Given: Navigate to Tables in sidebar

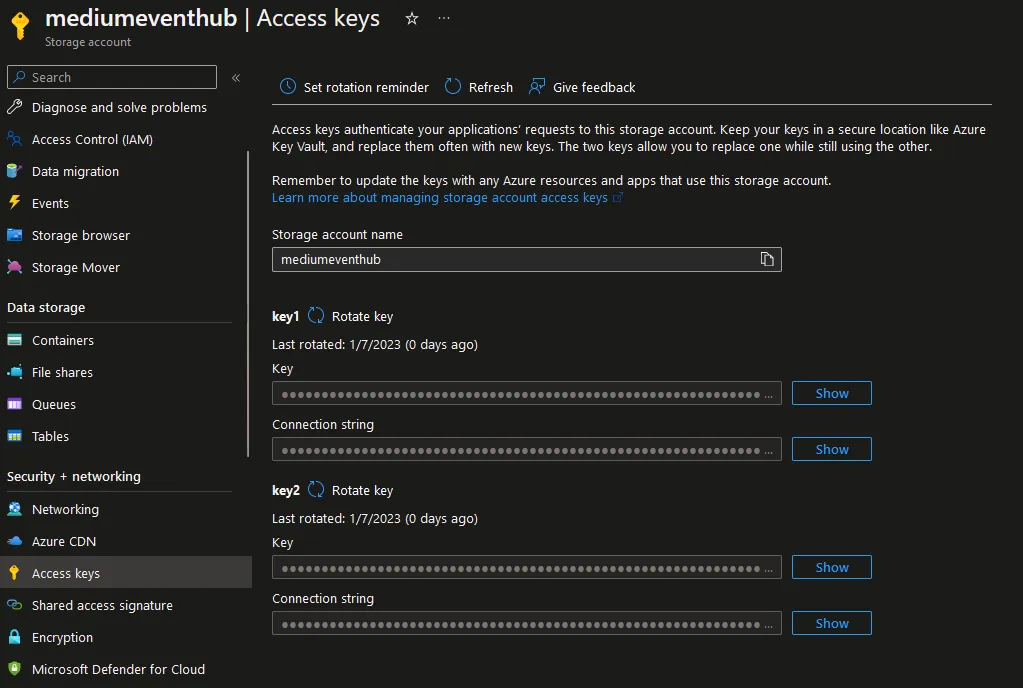Looking at the screenshot, I should (50, 436).
